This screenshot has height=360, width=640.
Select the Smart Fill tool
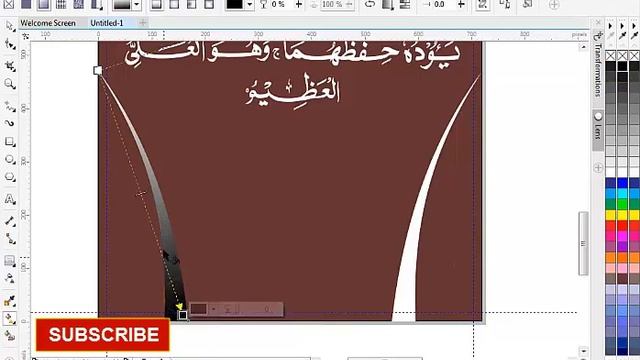coord(10,336)
